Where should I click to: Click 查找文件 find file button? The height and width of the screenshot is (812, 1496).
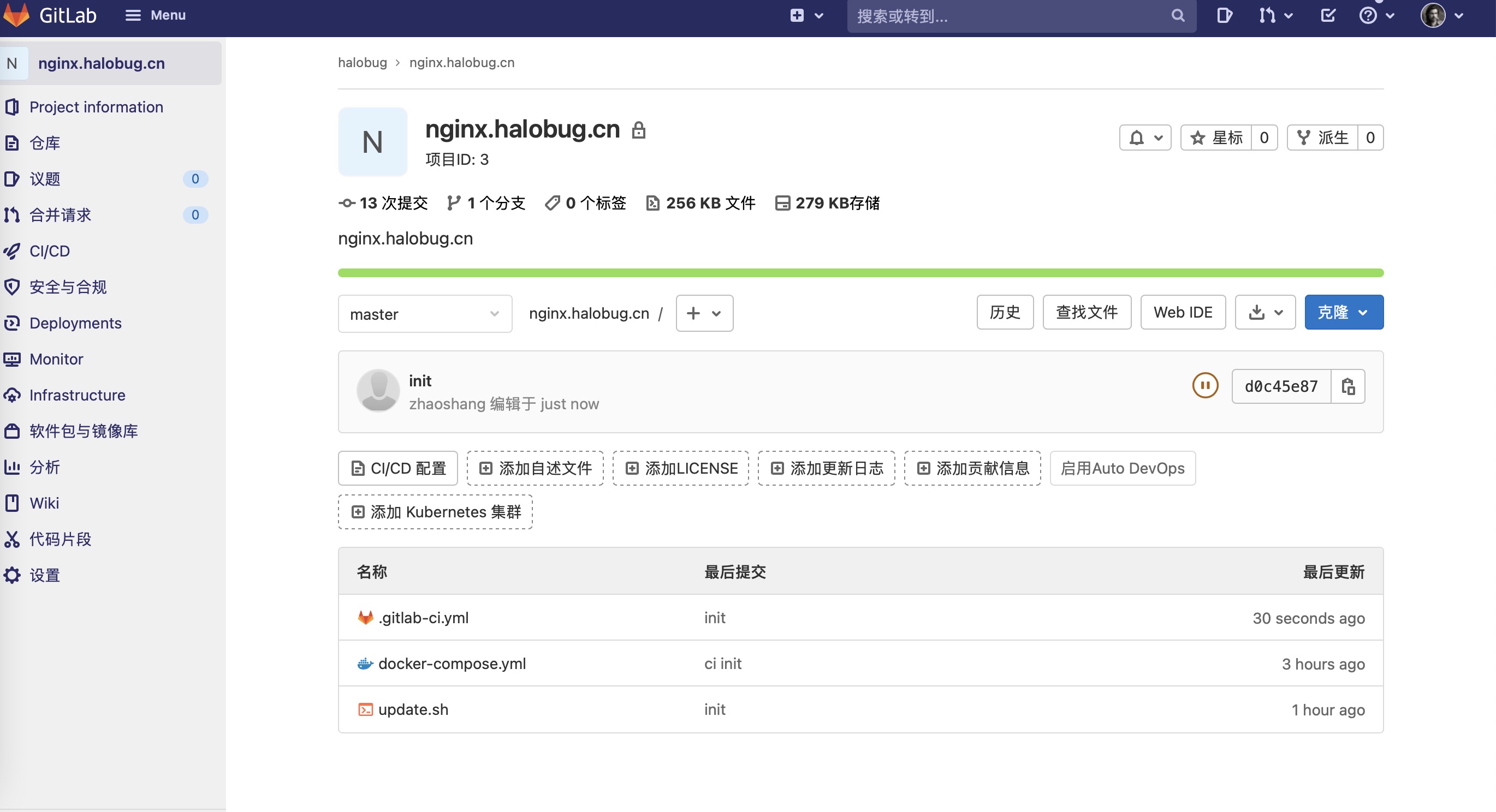click(x=1087, y=312)
